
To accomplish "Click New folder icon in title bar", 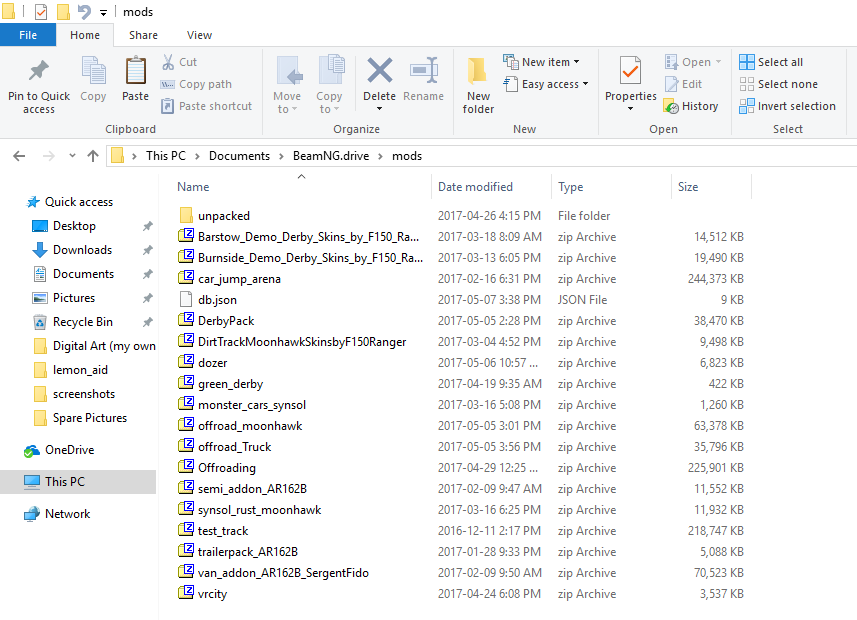I will pyautogui.click(x=63, y=11).
